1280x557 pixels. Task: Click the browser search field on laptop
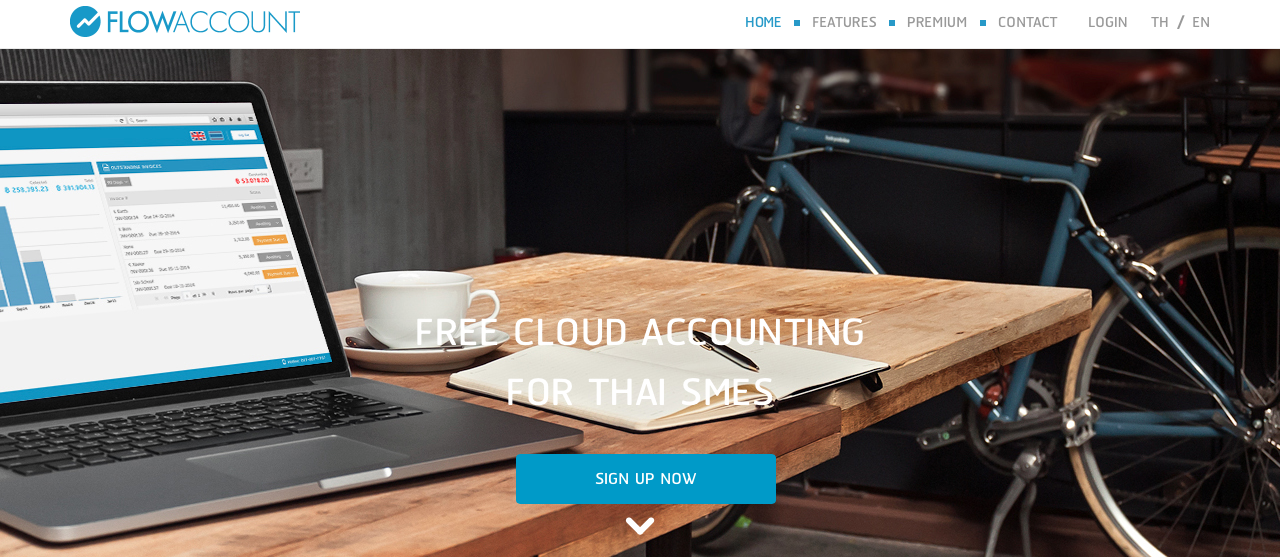[168, 120]
